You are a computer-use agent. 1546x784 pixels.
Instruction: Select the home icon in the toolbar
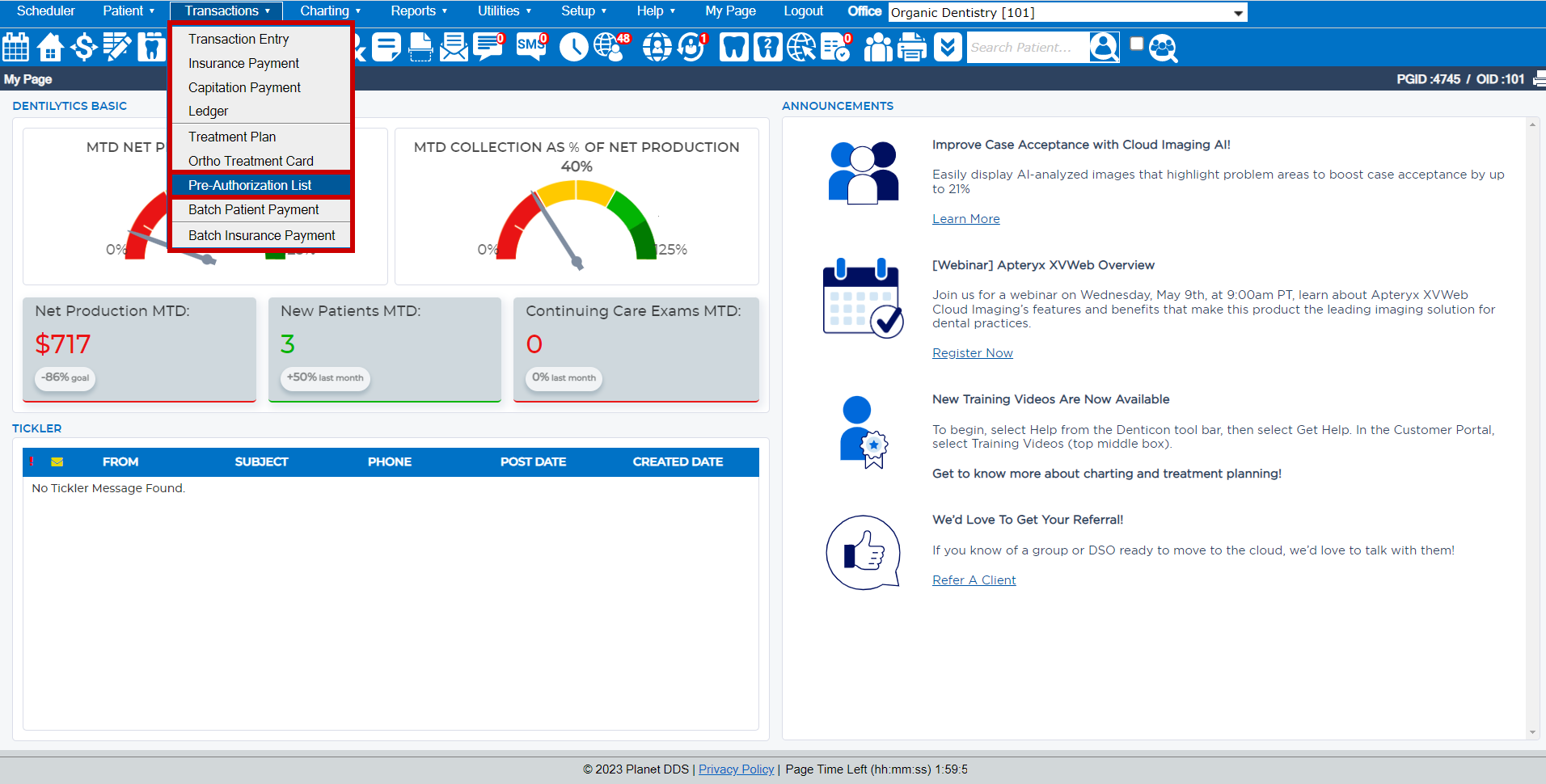click(x=49, y=47)
